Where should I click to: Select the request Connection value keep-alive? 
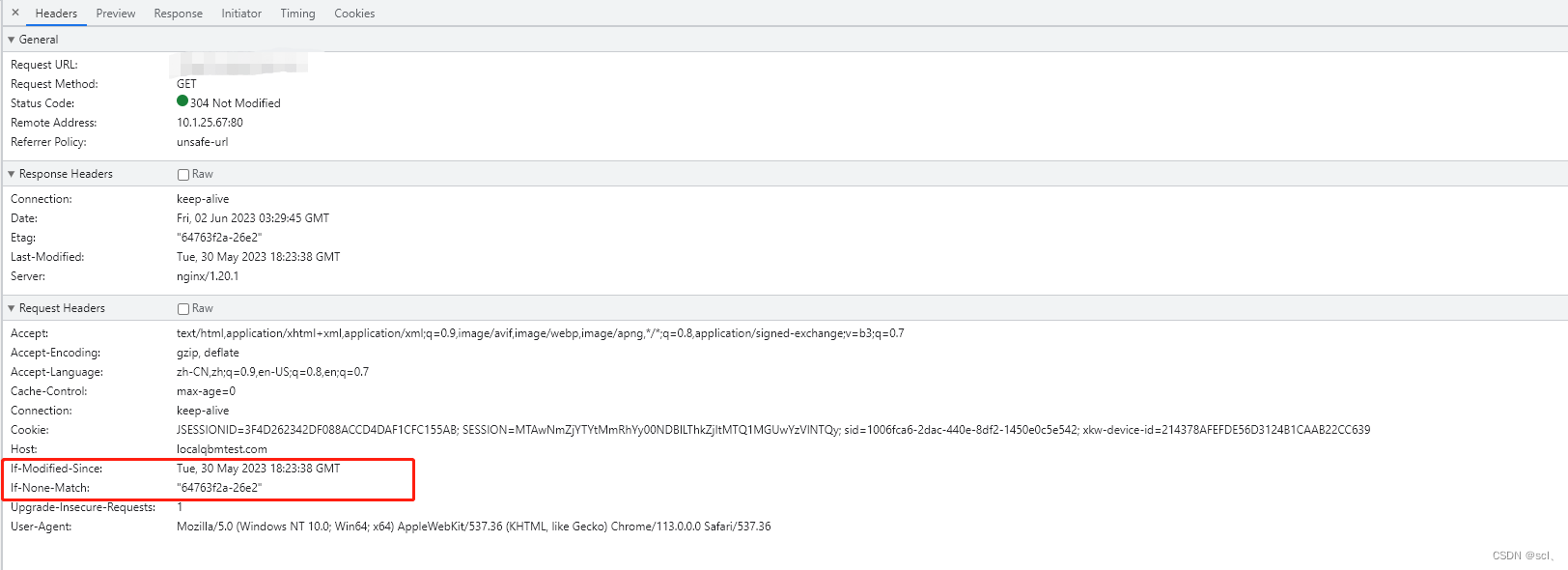203,411
